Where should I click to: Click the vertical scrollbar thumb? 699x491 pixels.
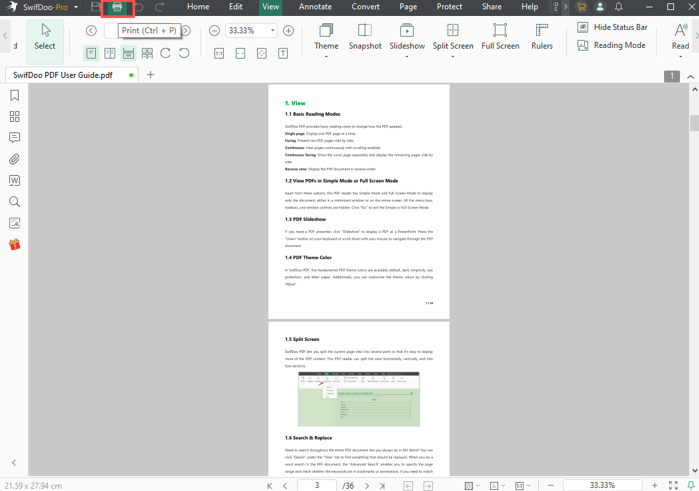(x=694, y=123)
